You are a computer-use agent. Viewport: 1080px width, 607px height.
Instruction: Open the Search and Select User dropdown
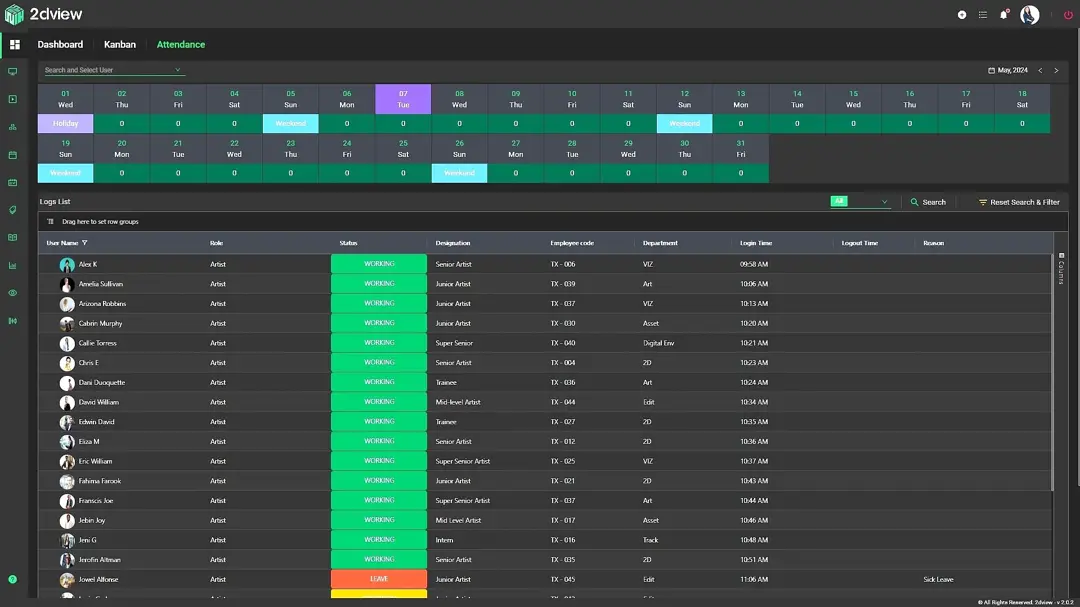click(113, 70)
